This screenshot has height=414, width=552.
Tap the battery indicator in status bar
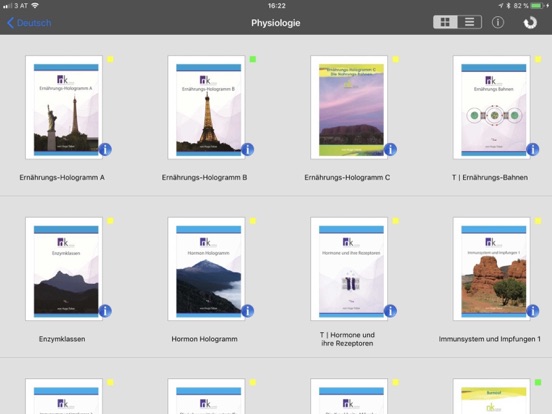click(538, 6)
